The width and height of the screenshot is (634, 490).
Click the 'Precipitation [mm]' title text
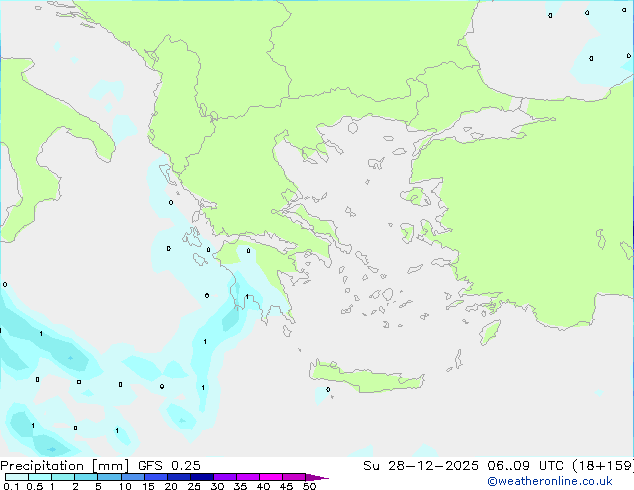click(x=65, y=466)
